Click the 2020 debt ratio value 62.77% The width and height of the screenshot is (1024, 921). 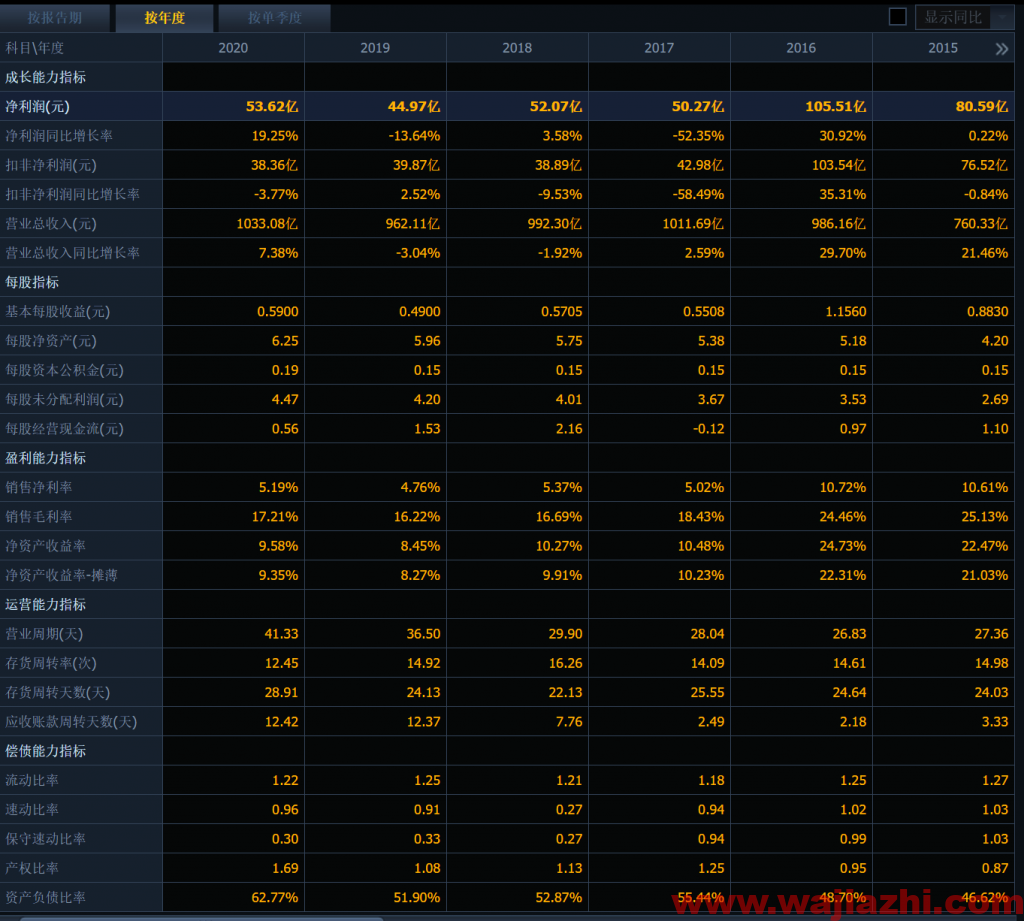point(274,898)
